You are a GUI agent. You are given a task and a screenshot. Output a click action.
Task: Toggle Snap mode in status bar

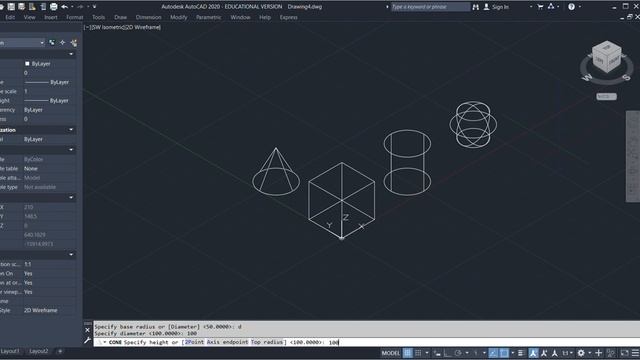(418, 353)
